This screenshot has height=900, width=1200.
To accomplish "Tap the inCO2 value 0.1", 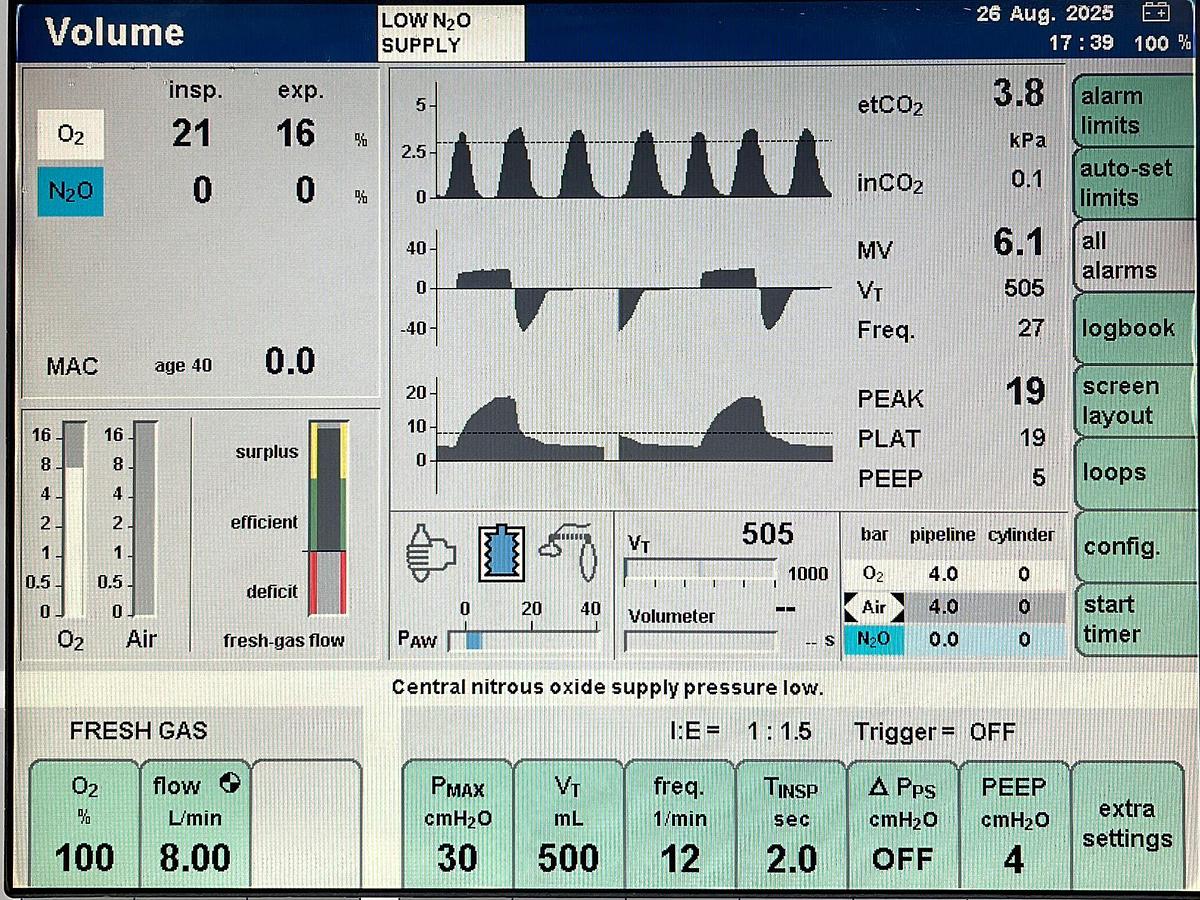I will pyautogui.click(x=1027, y=180).
